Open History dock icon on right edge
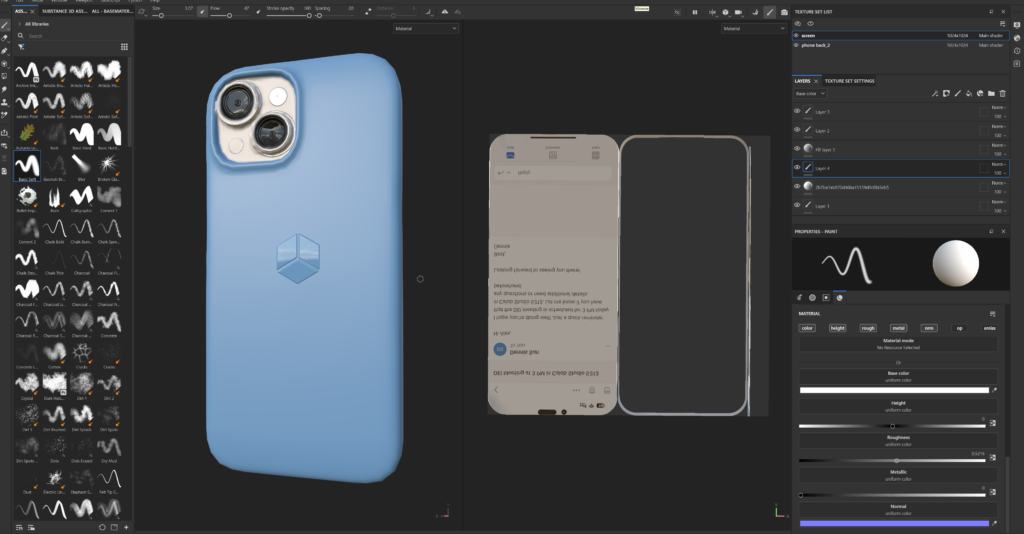 (1017, 51)
